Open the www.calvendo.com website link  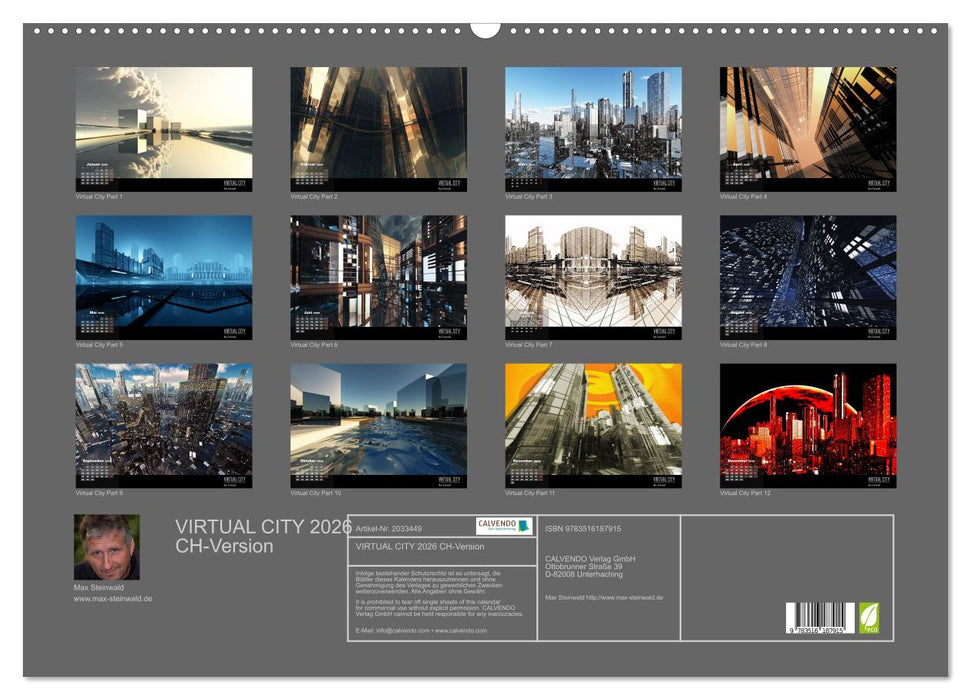coord(462,631)
